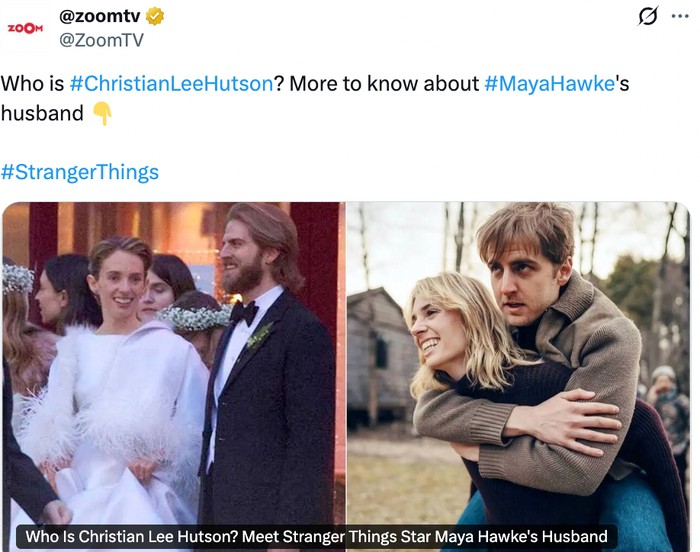
Task: Open the three-dot more options menu
Action: point(680,17)
